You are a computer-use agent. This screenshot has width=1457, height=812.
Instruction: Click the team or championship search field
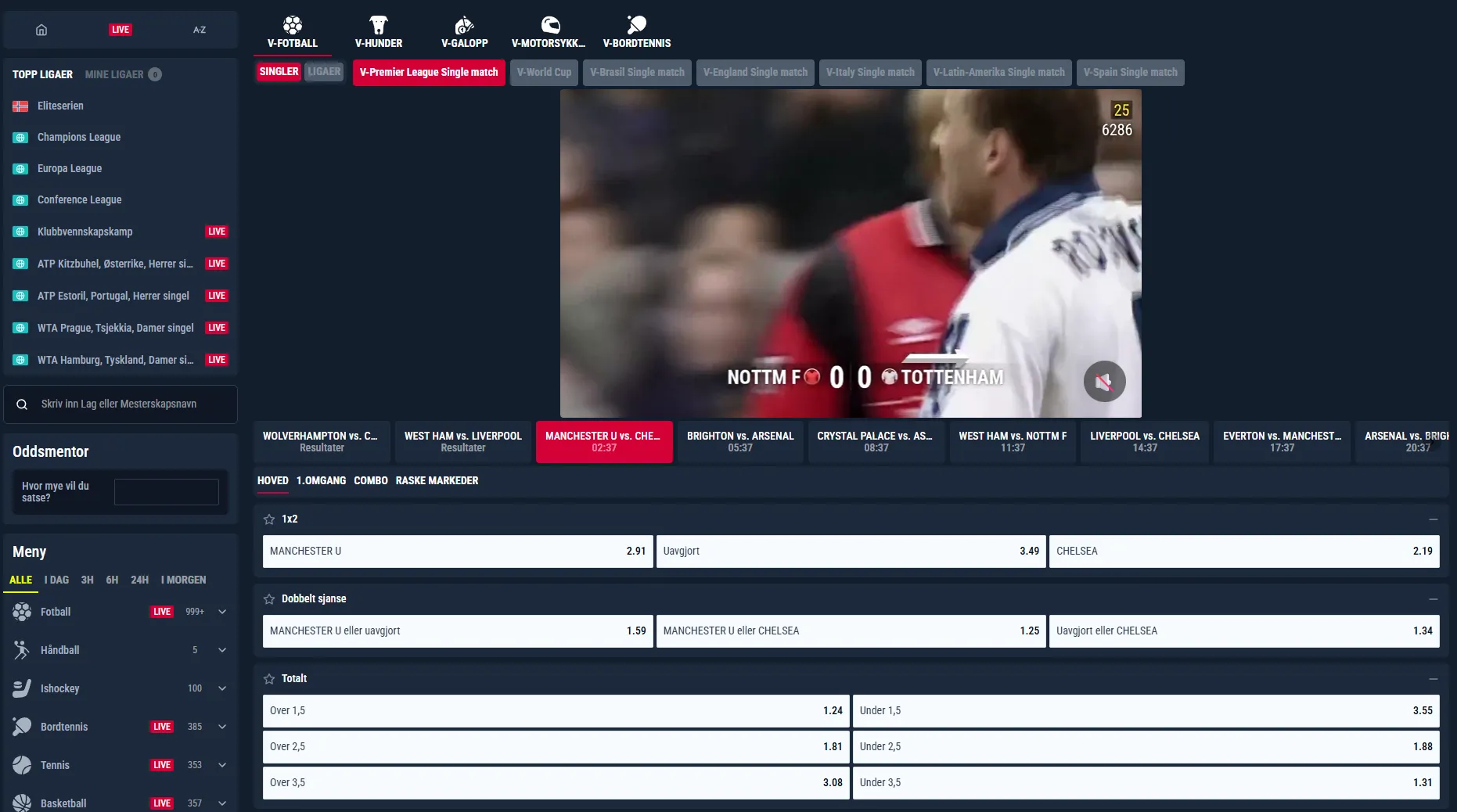(121, 404)
